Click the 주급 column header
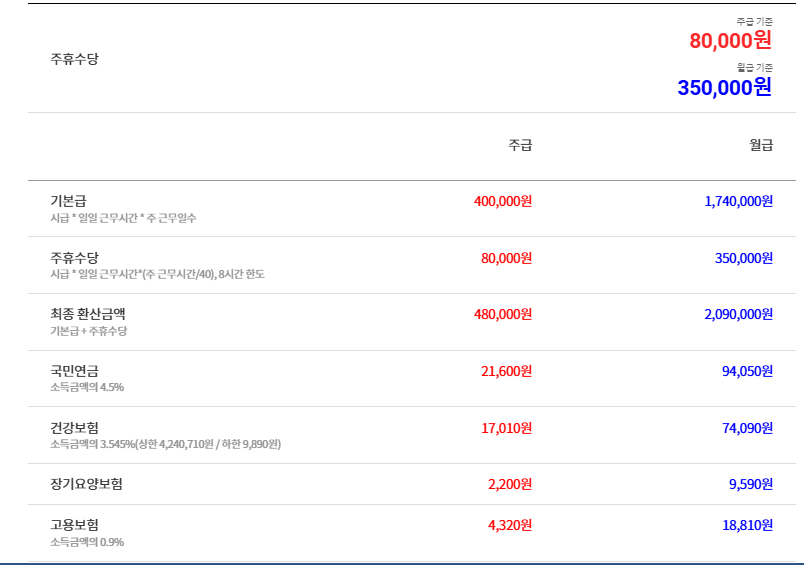Image resolution: width=804 pixels, height=565 pixels. click(x=520, y=145)
